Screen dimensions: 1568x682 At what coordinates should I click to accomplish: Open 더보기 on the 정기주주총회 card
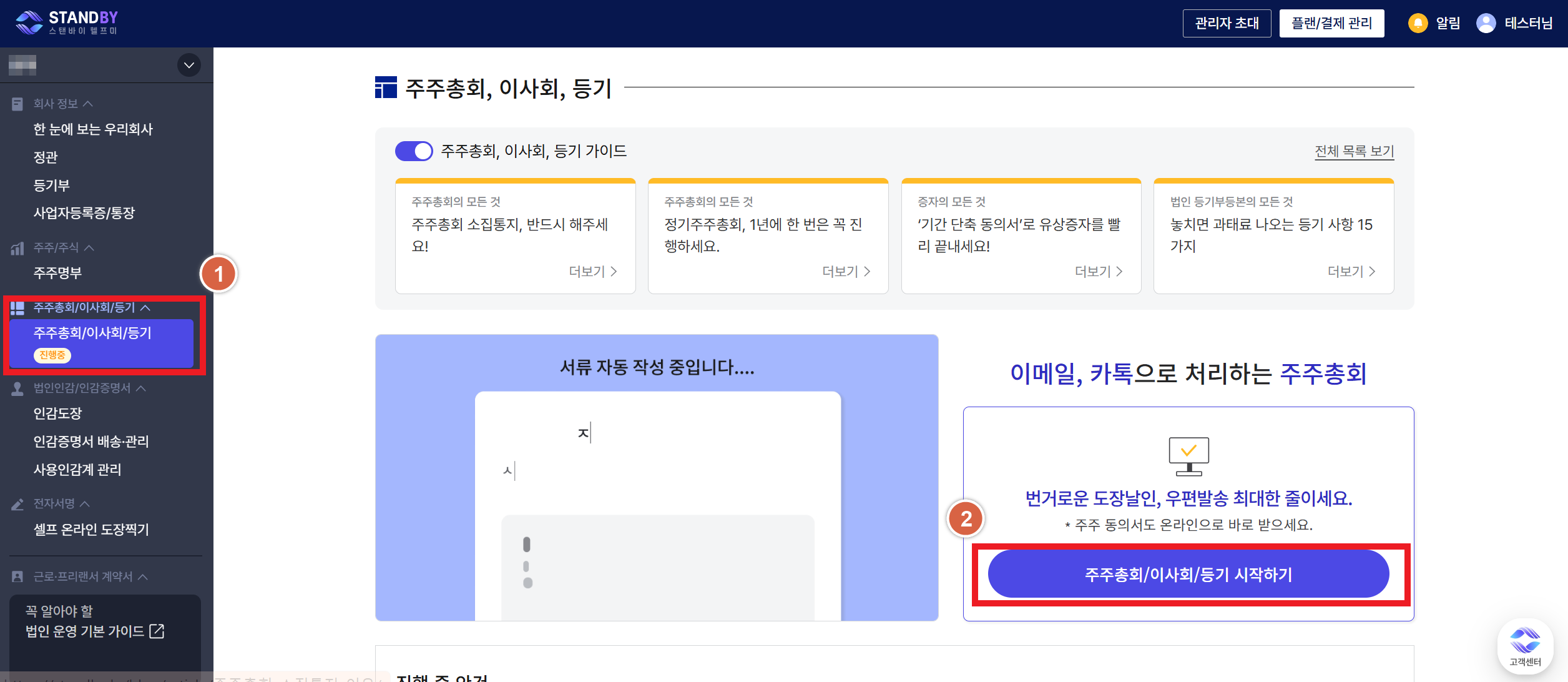[x=846, y=272]
